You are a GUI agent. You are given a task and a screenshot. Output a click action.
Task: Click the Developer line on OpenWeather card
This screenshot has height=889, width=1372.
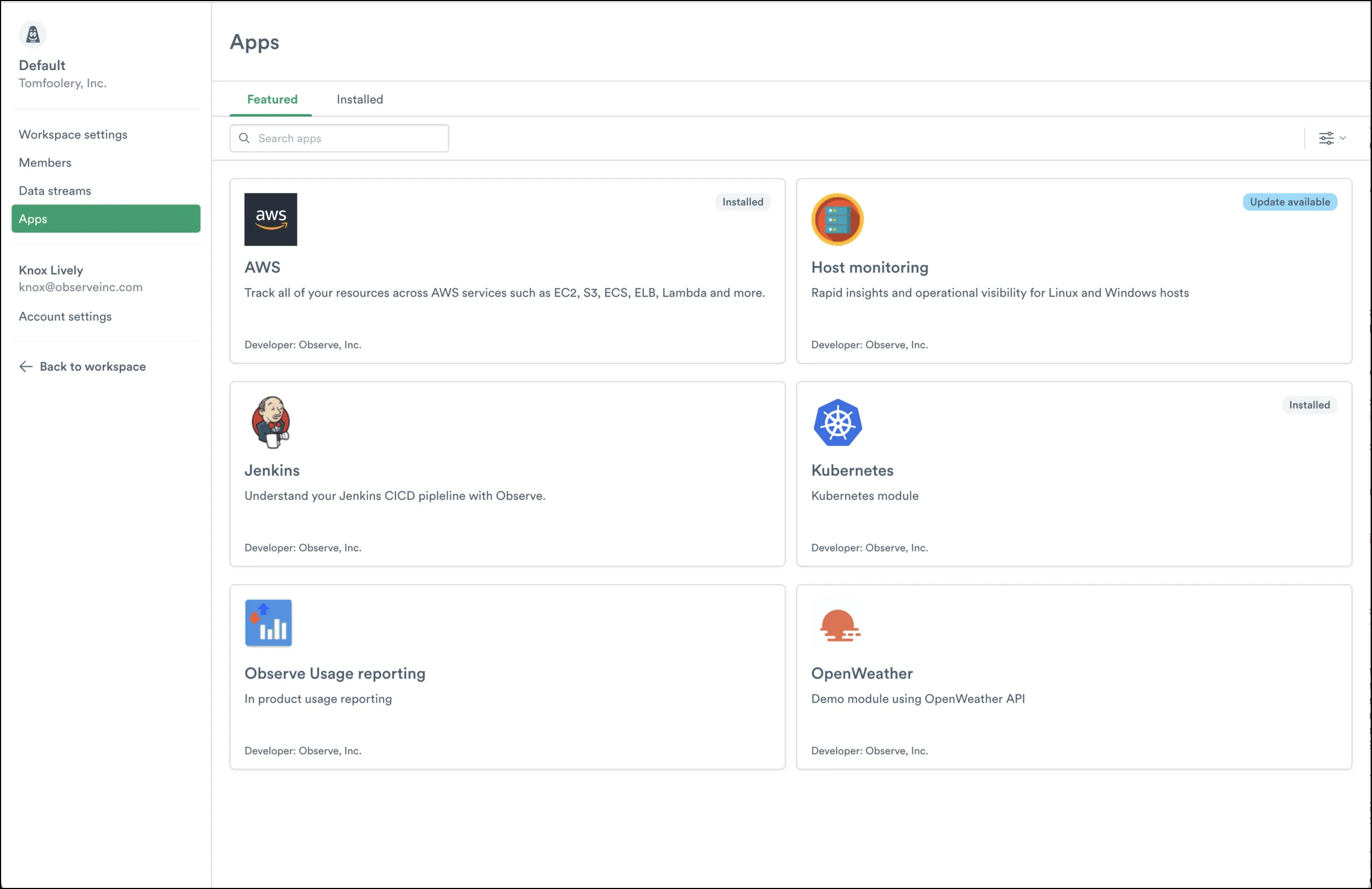coord(870,751)
